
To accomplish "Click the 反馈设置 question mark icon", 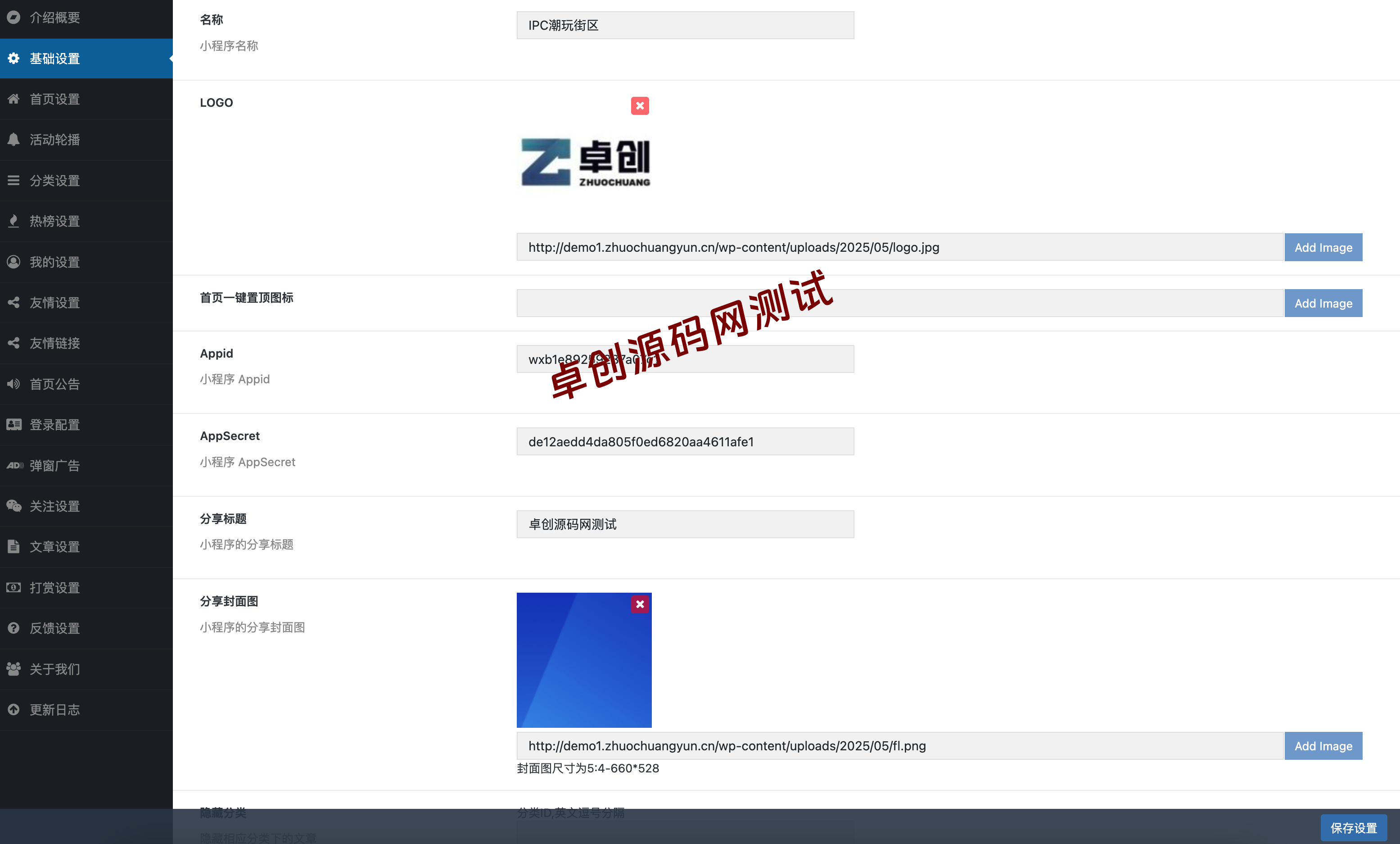I will click(x=14, y=627).
